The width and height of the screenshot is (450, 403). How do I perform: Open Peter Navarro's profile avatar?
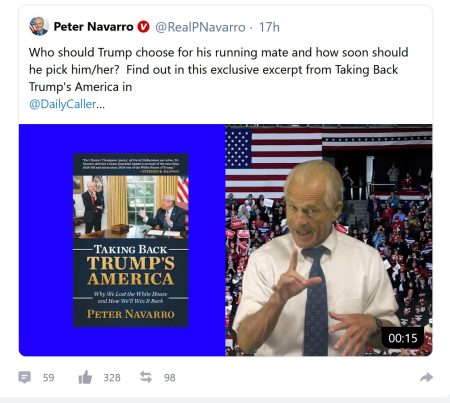coord(39,26)
